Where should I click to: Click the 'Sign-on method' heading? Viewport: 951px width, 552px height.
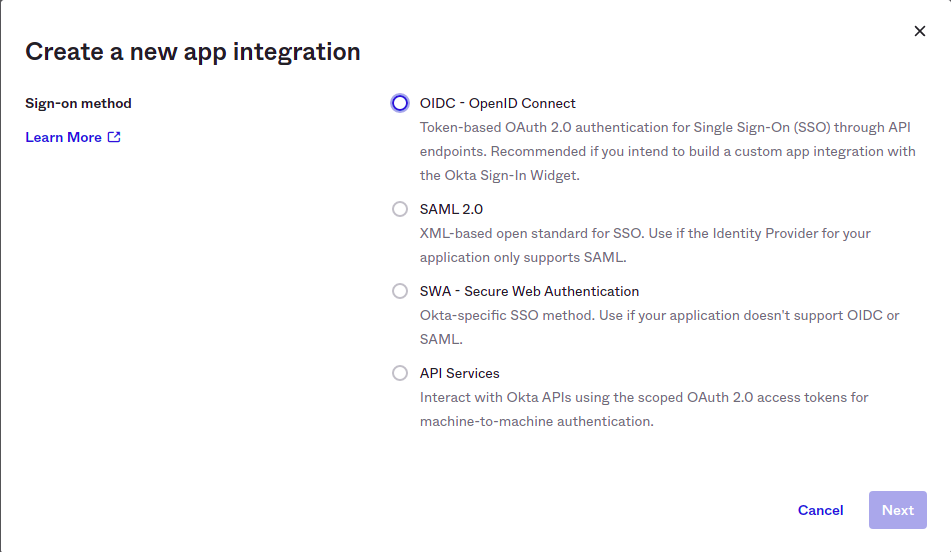78,103
